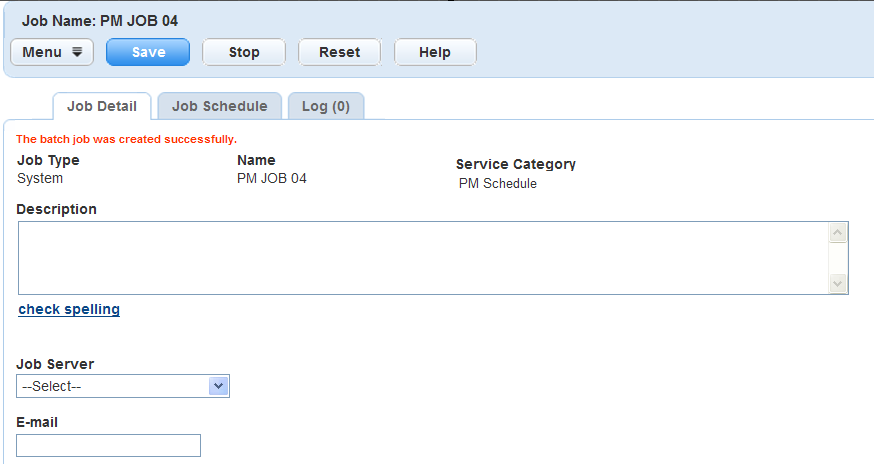This screenshot has height=464, width=874.
Task: Open the Job Schedule tab
Action: click(219, 106)
